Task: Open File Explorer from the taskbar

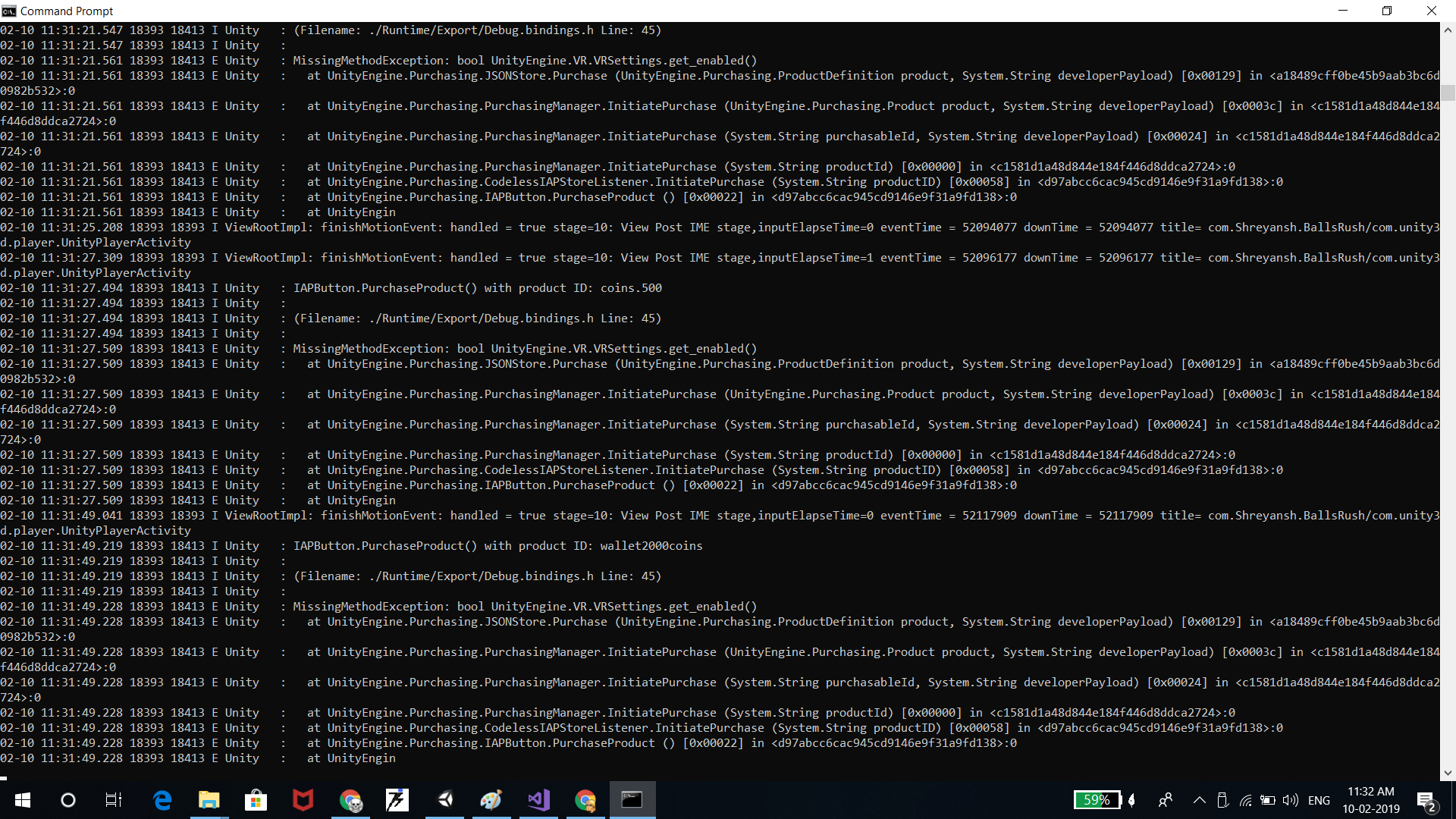Action: point(209,800)
